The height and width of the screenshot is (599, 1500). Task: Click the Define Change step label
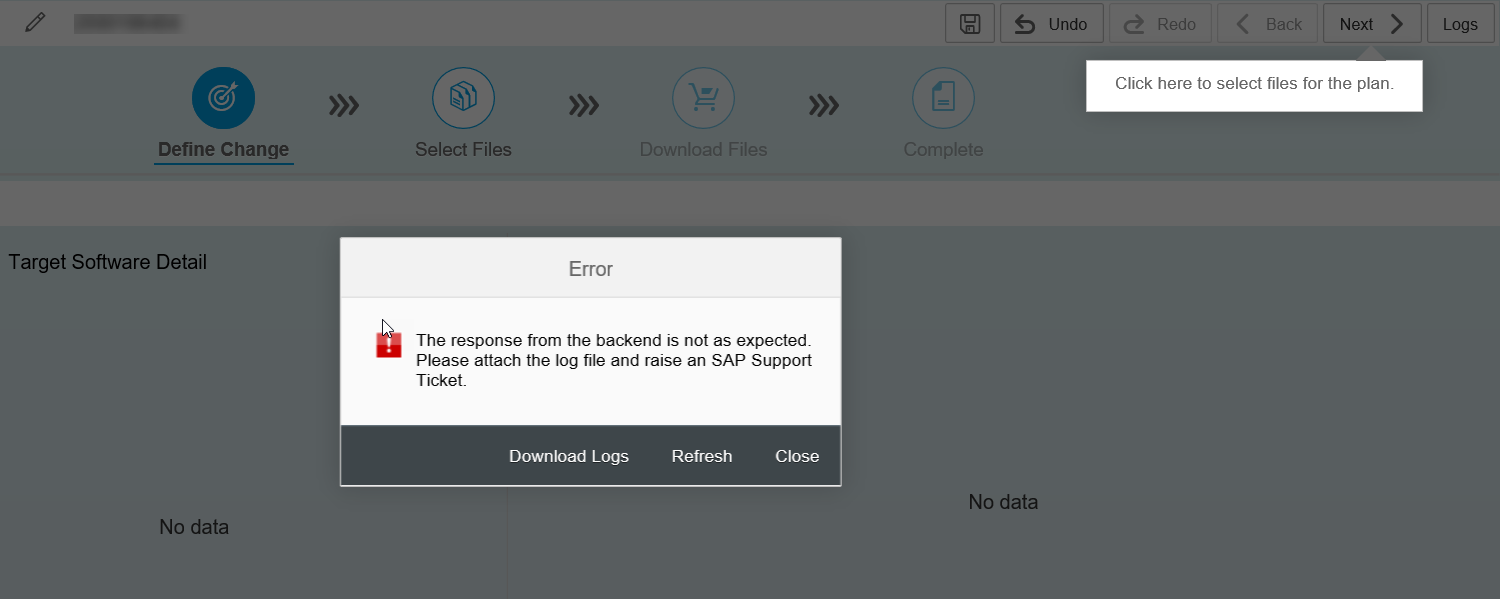(223, 150)
